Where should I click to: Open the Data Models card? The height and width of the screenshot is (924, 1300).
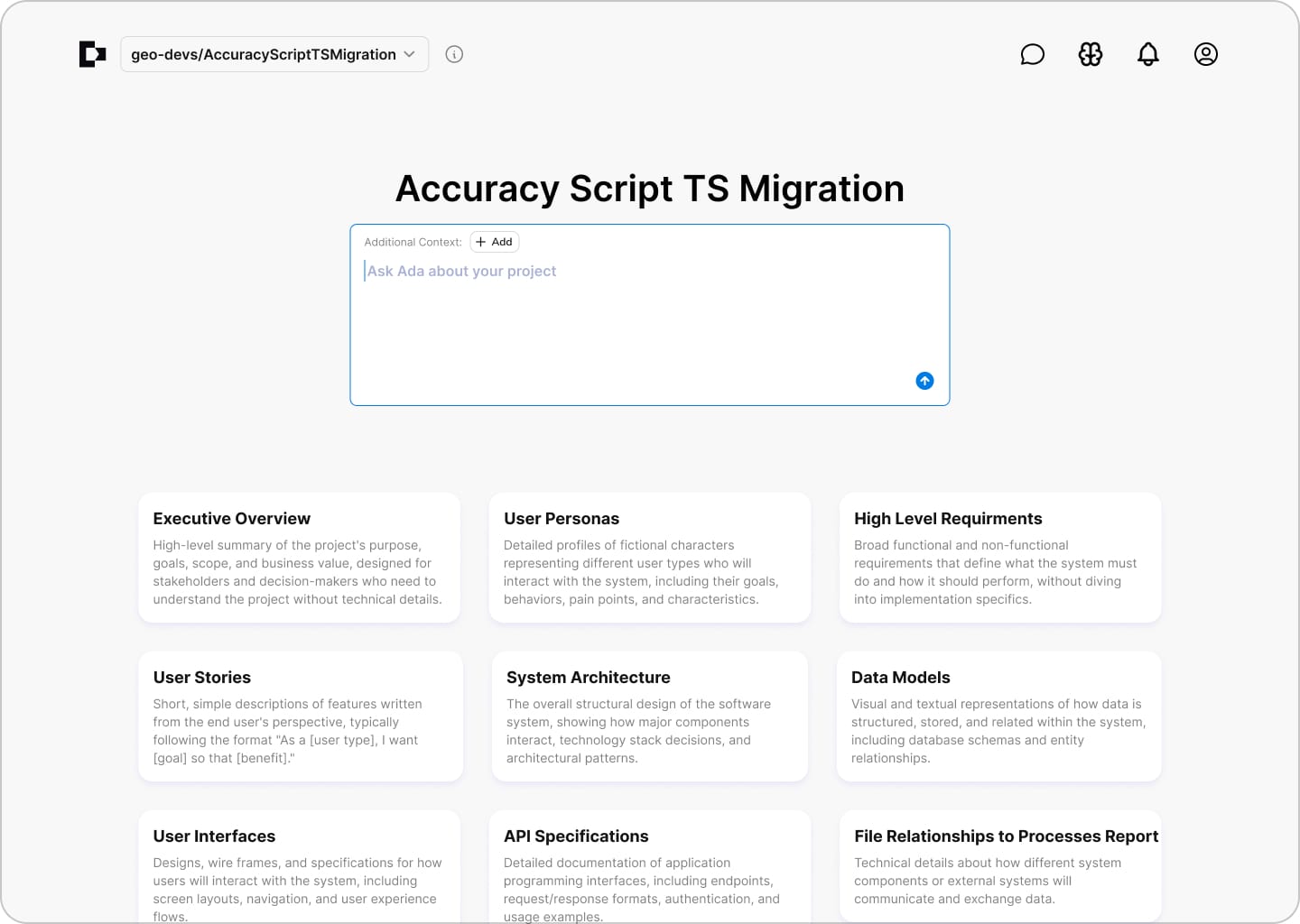[998, 716]
